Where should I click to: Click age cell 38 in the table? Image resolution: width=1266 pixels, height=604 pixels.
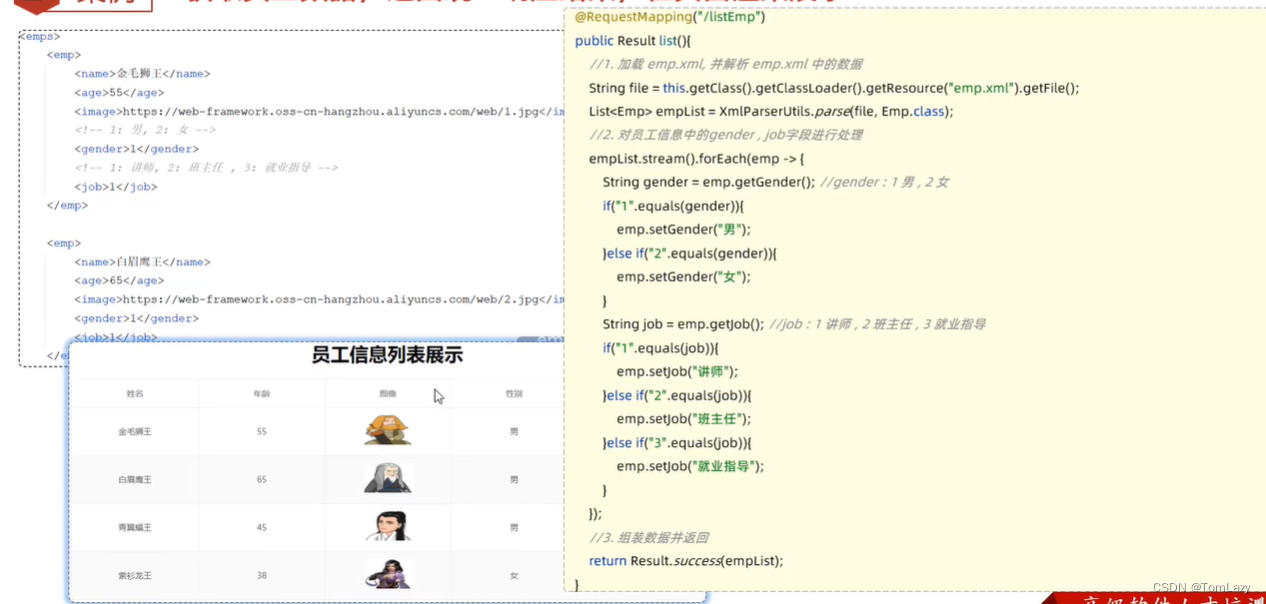(262, 576)
